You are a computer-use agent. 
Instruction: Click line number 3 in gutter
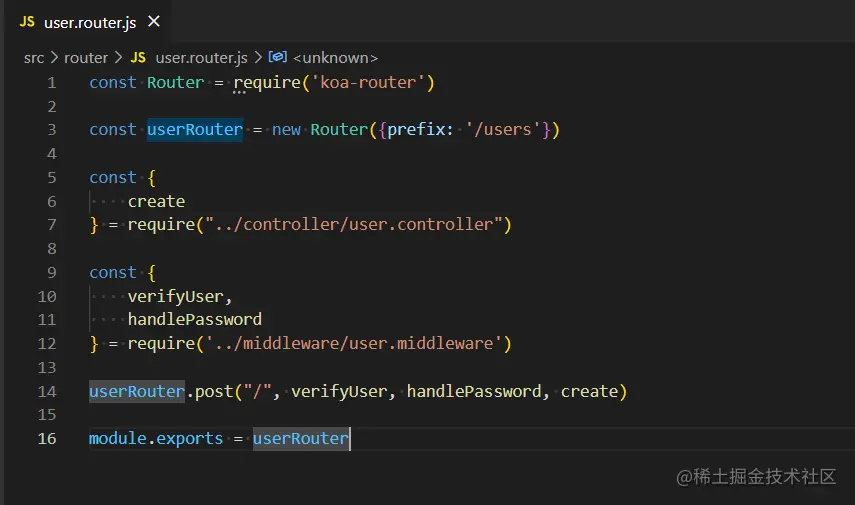tap(52, 130)
